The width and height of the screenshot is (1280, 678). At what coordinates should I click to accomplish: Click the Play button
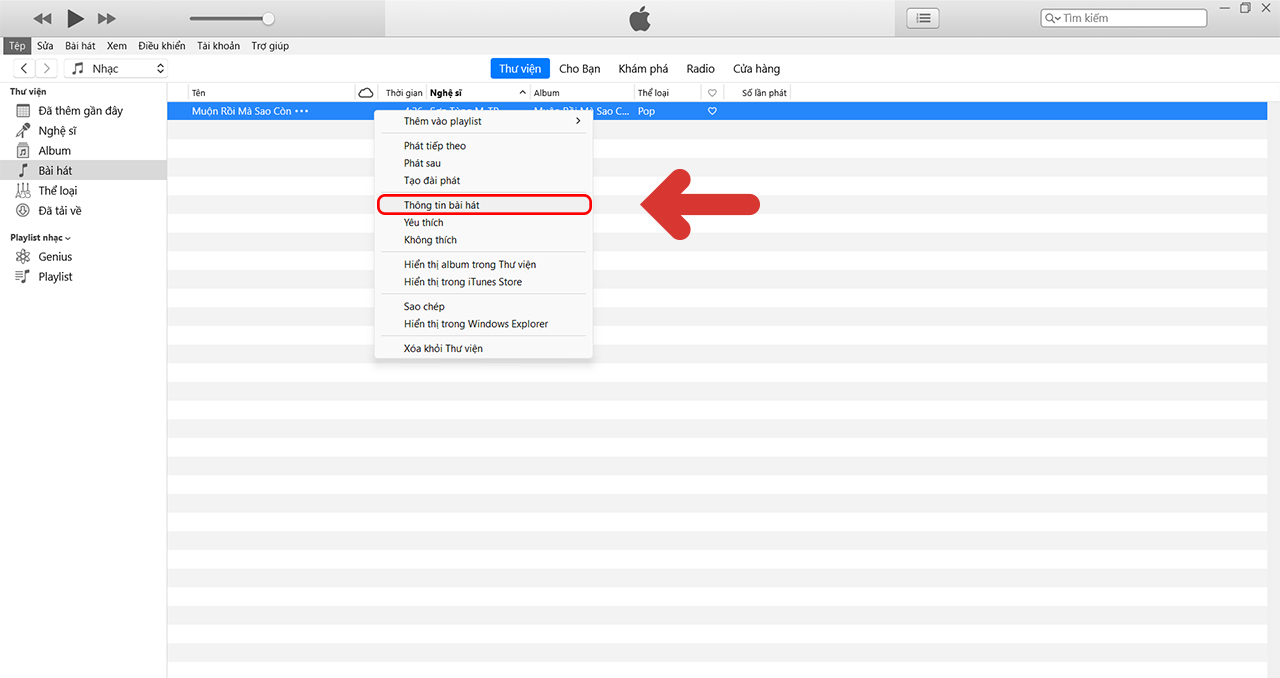pos(75,18)
